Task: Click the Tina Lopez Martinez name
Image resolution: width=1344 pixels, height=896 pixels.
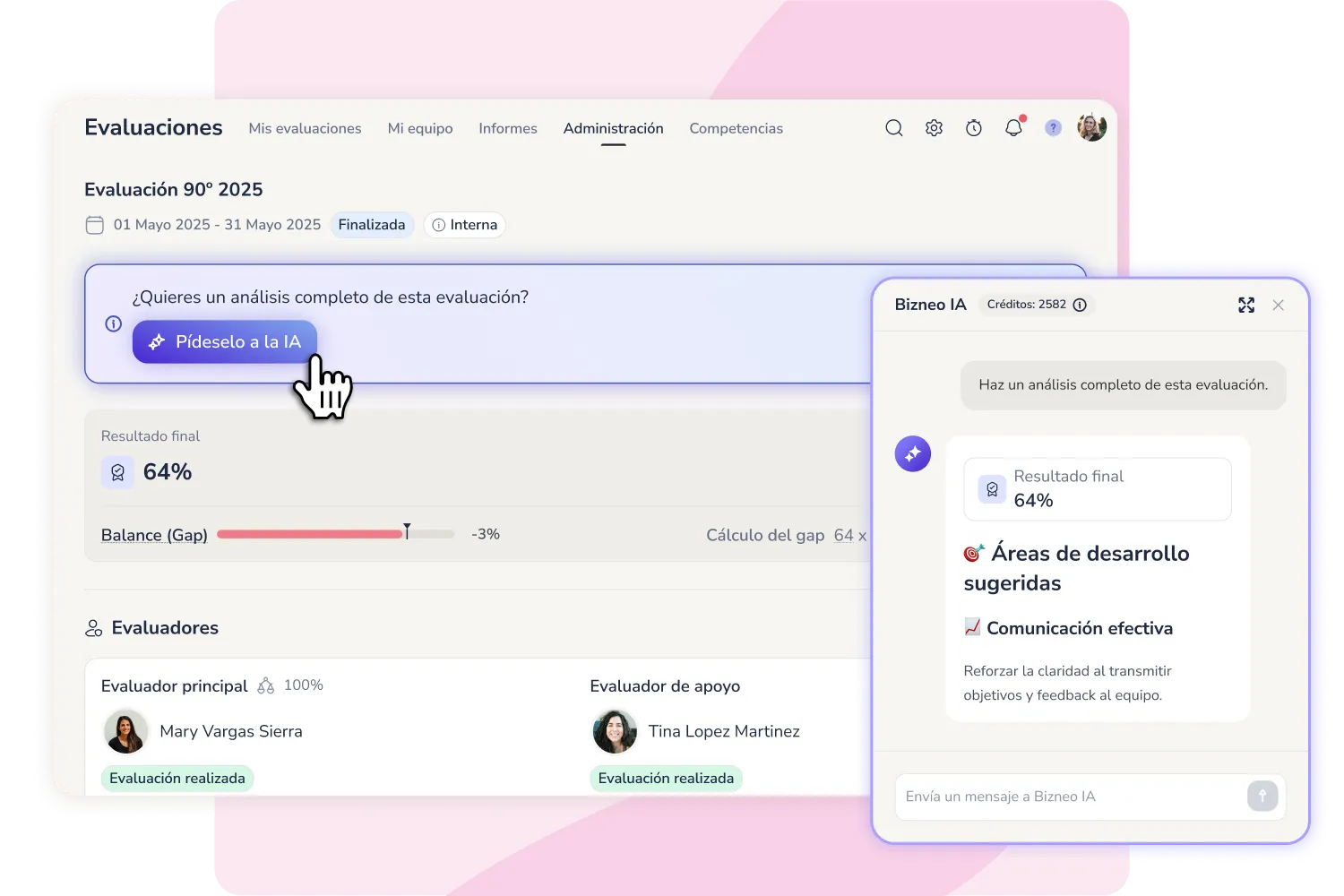Action: tap(724, 731)
